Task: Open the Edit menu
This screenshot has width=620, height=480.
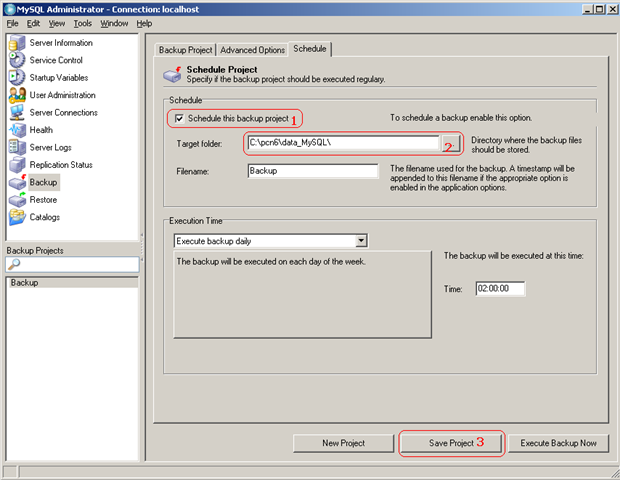Action: (33, 24)
